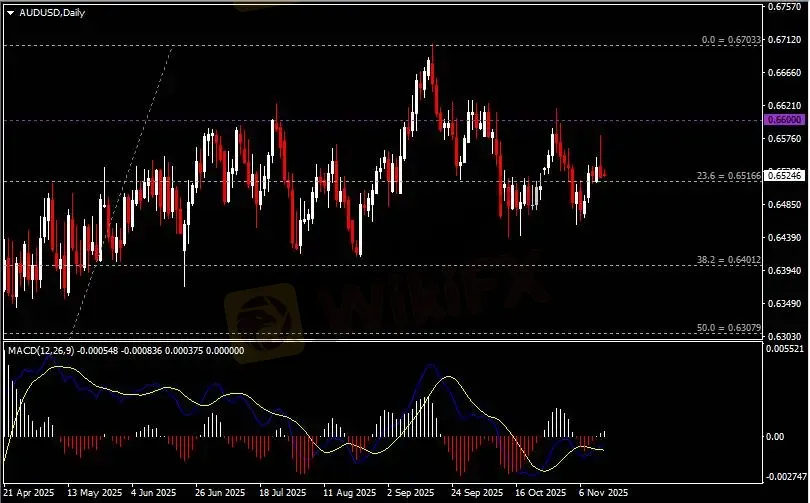Select the Fibonacci 38.2 = 0.64012 label

(x=730, y=260)
